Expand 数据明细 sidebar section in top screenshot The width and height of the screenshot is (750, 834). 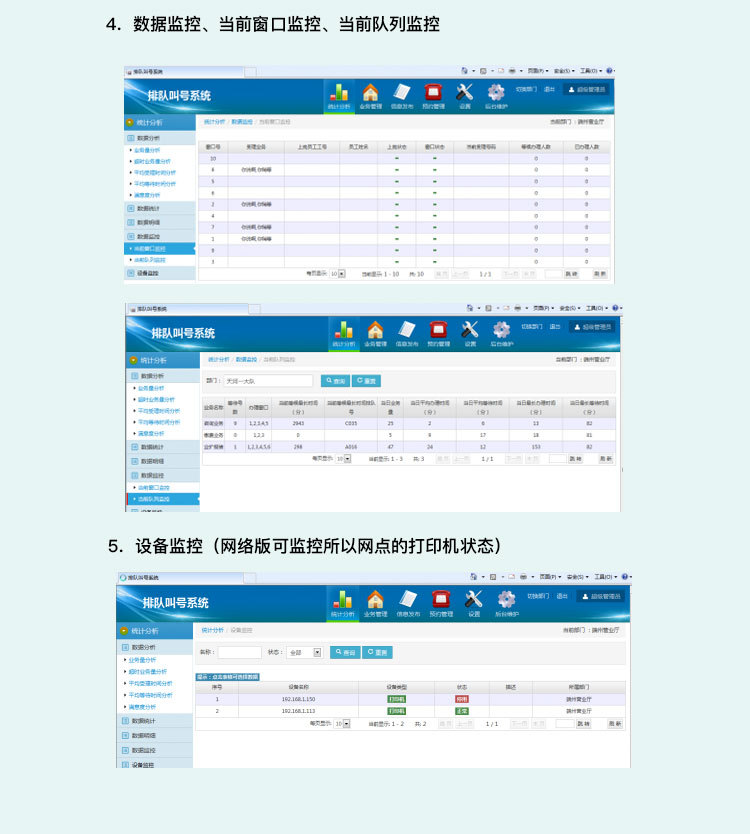[160, 222]
